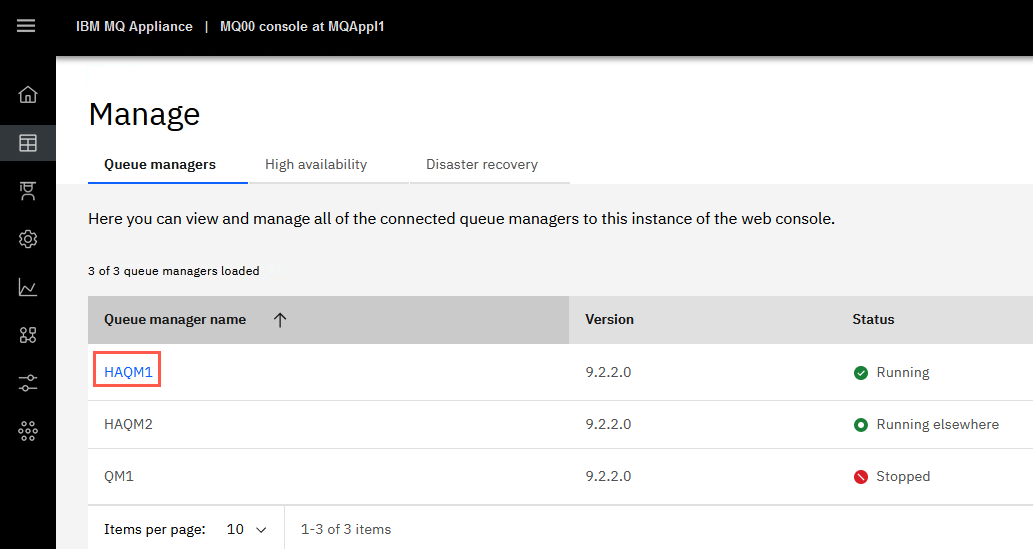Click the IBM MQ Appliance header title
Screen dimensions: 1033x549
point(134,26)
